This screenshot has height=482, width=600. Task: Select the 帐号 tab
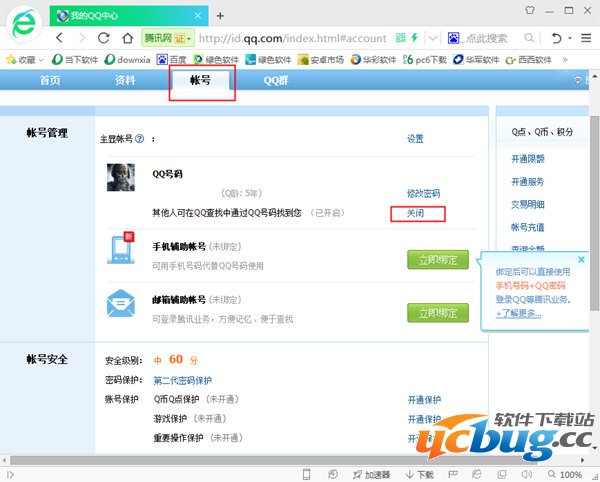pyautogui.click(x=201, y=80)
